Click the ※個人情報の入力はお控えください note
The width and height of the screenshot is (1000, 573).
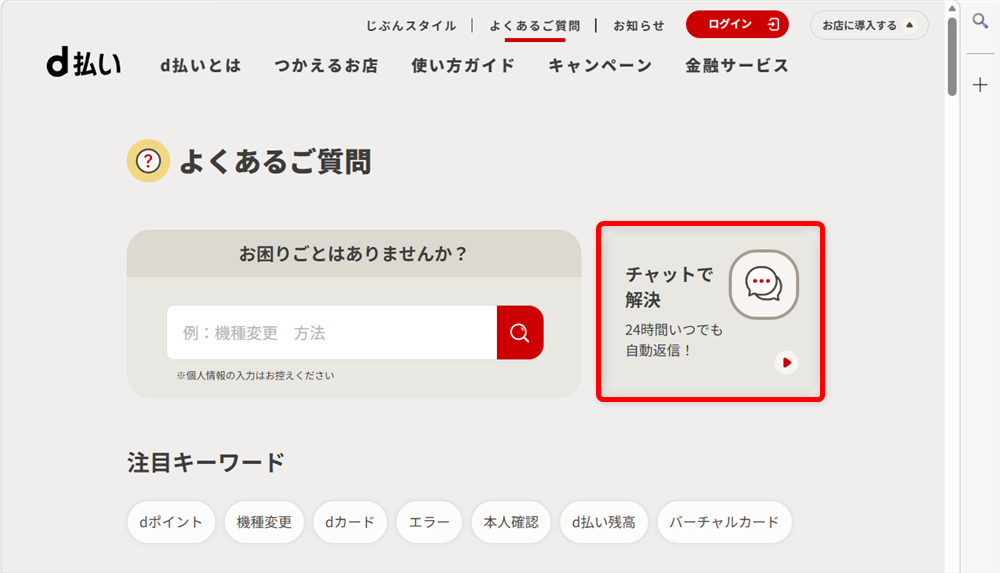(x=255, y=375)
